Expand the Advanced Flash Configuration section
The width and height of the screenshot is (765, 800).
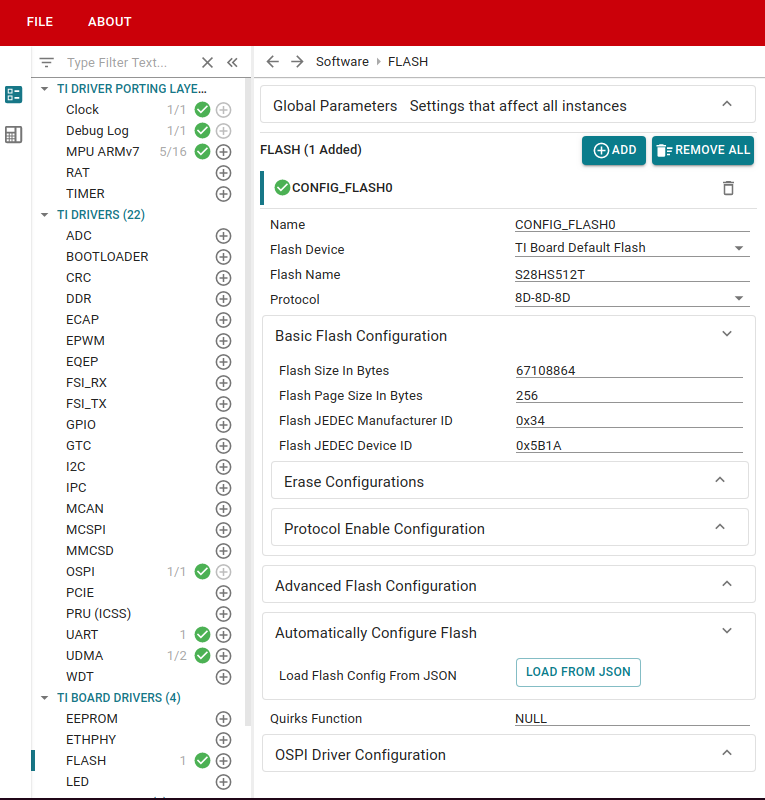[x=508, y=585]
